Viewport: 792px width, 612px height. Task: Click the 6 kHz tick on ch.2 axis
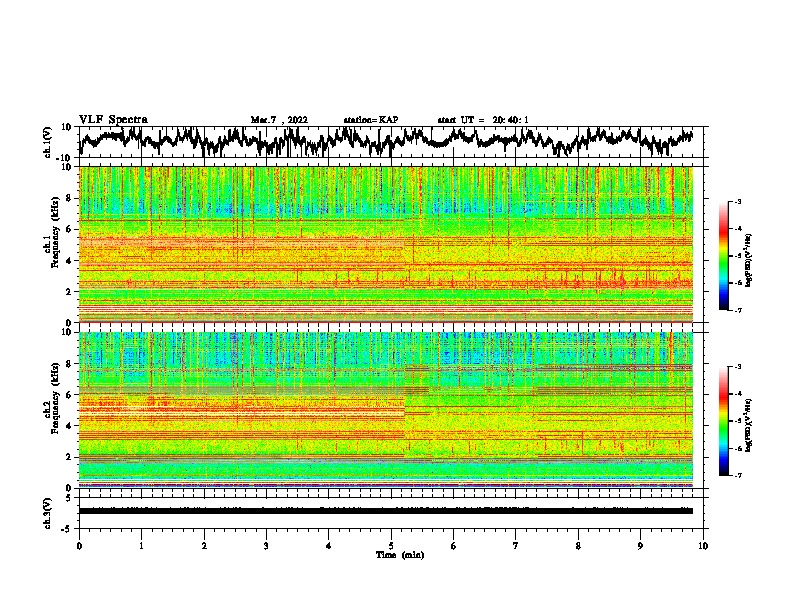70,394
